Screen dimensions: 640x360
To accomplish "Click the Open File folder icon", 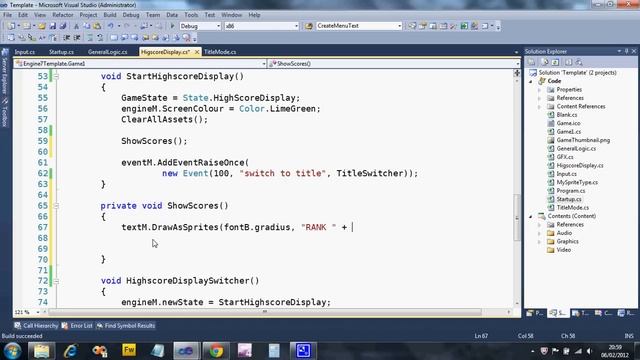I will coord(42,26).
